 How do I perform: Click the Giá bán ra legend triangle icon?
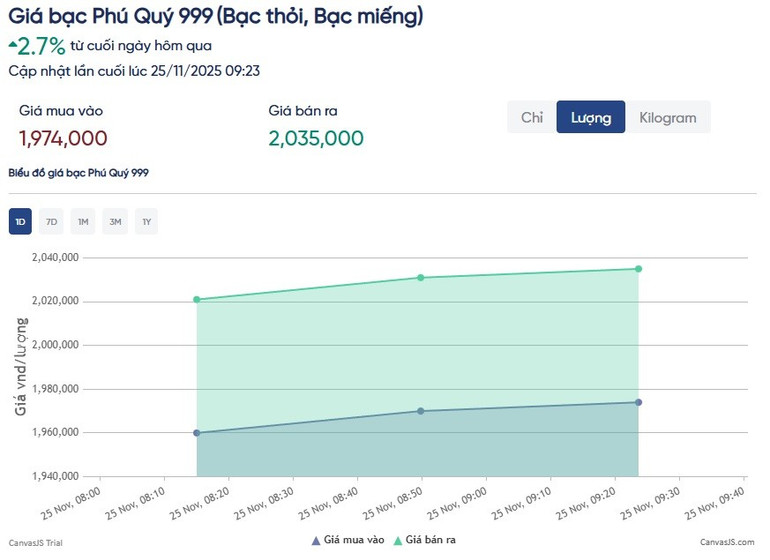point(397,540)
